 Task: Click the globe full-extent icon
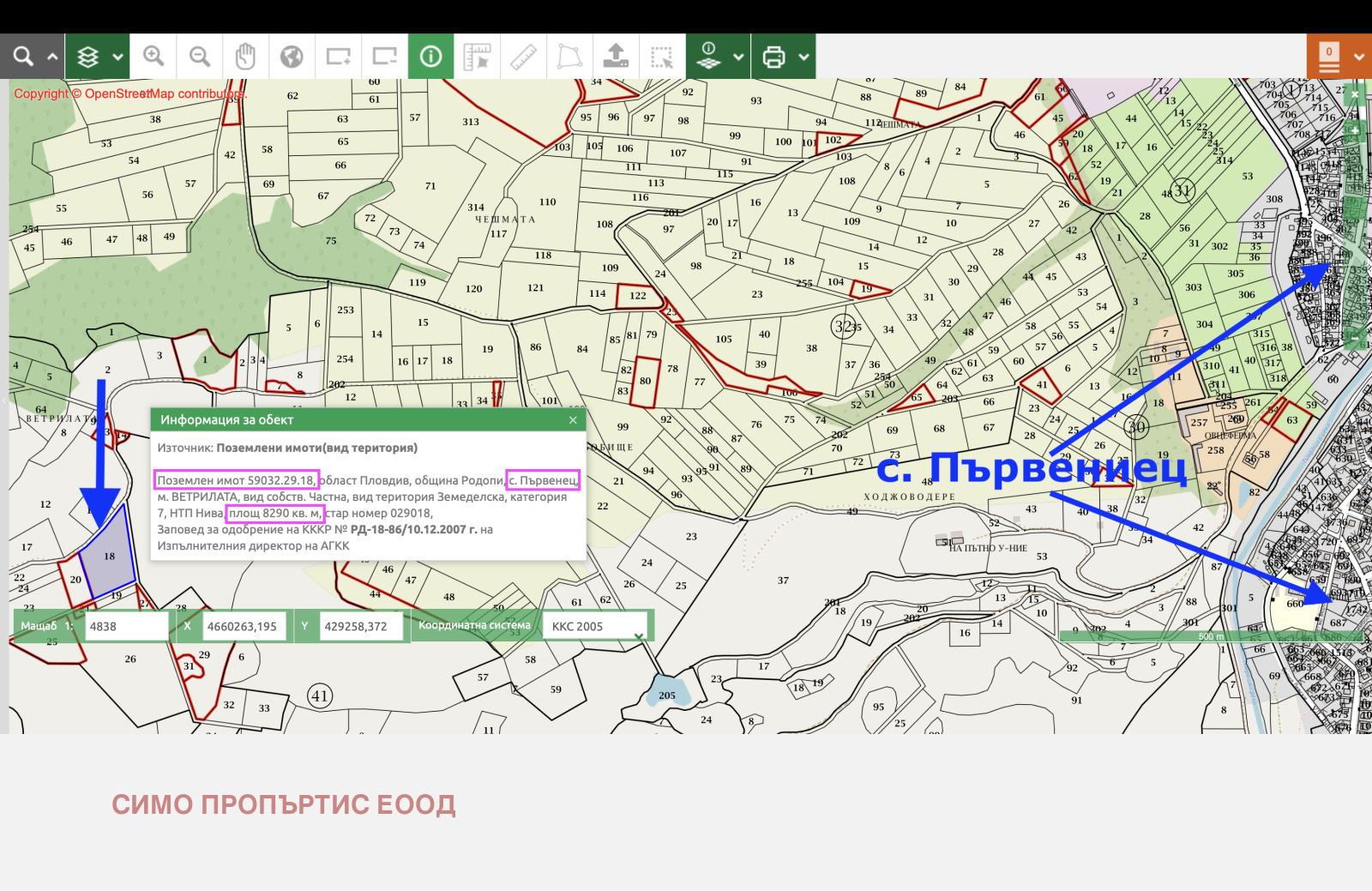(x=292, y=56)
